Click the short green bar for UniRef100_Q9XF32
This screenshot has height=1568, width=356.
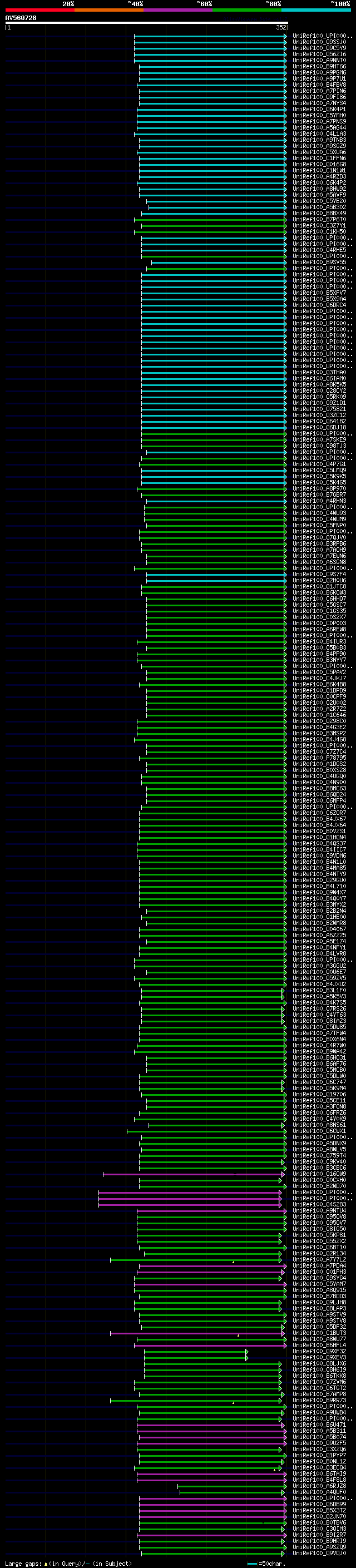click(x=196, y=1351)
